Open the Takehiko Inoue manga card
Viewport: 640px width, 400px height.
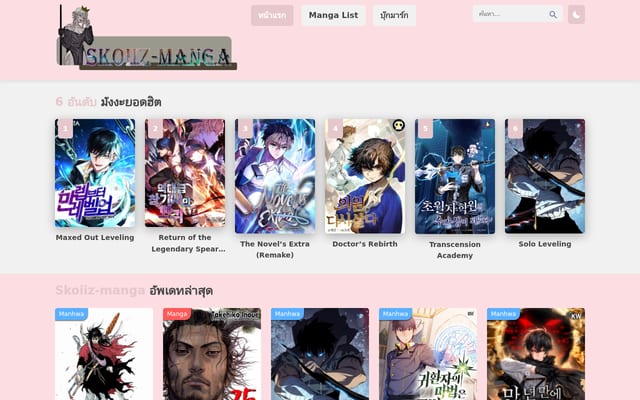coord(212,354)
